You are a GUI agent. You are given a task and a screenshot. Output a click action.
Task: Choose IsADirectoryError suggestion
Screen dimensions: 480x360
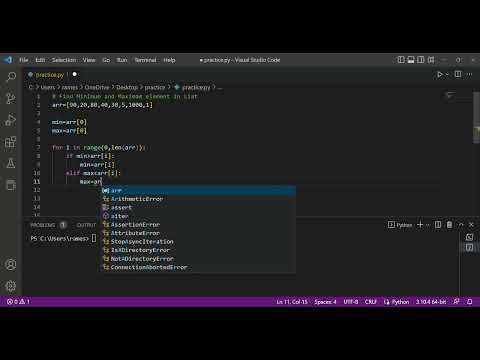[x=198, y=250]
